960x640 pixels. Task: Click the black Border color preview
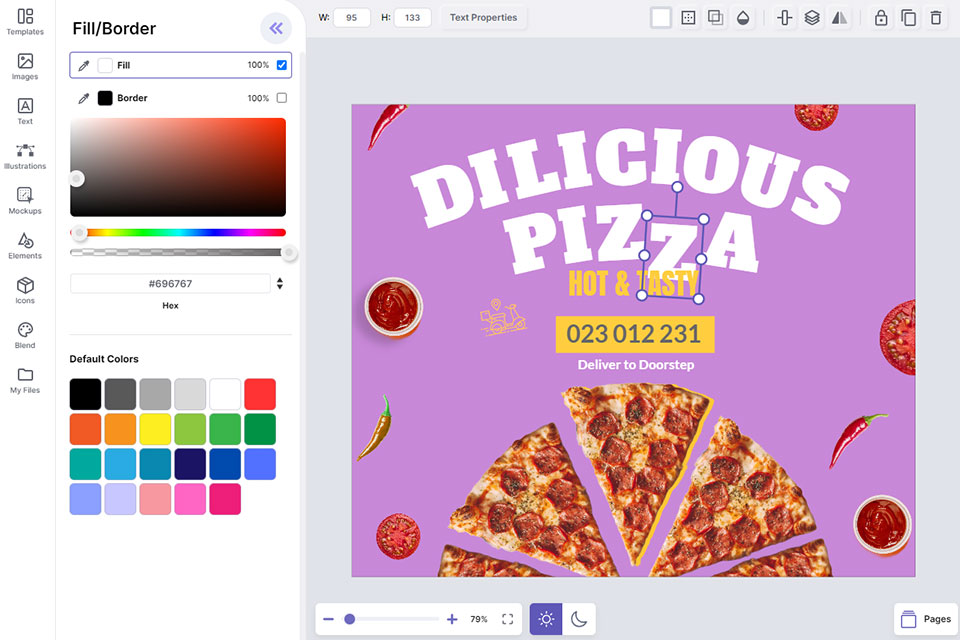[105, 98]
